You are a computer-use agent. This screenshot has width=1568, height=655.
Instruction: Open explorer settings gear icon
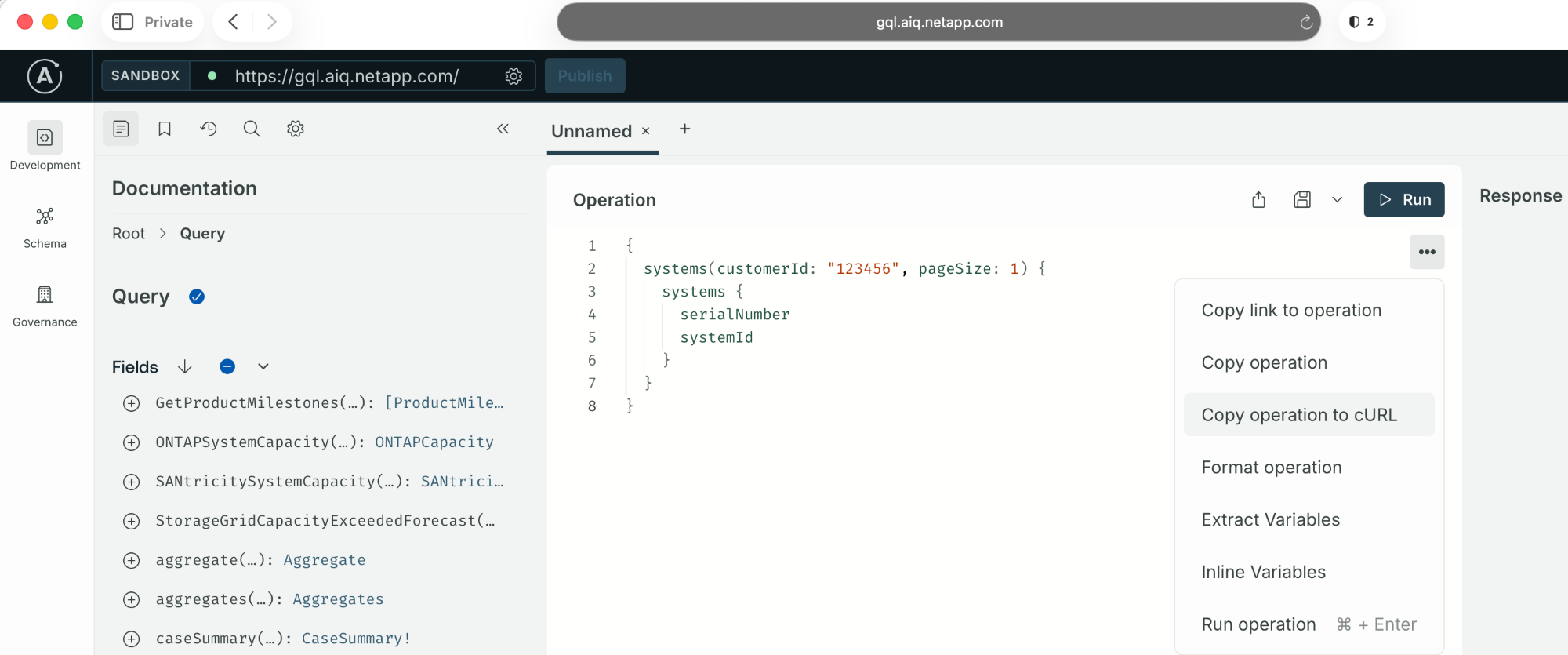(296, 129)
